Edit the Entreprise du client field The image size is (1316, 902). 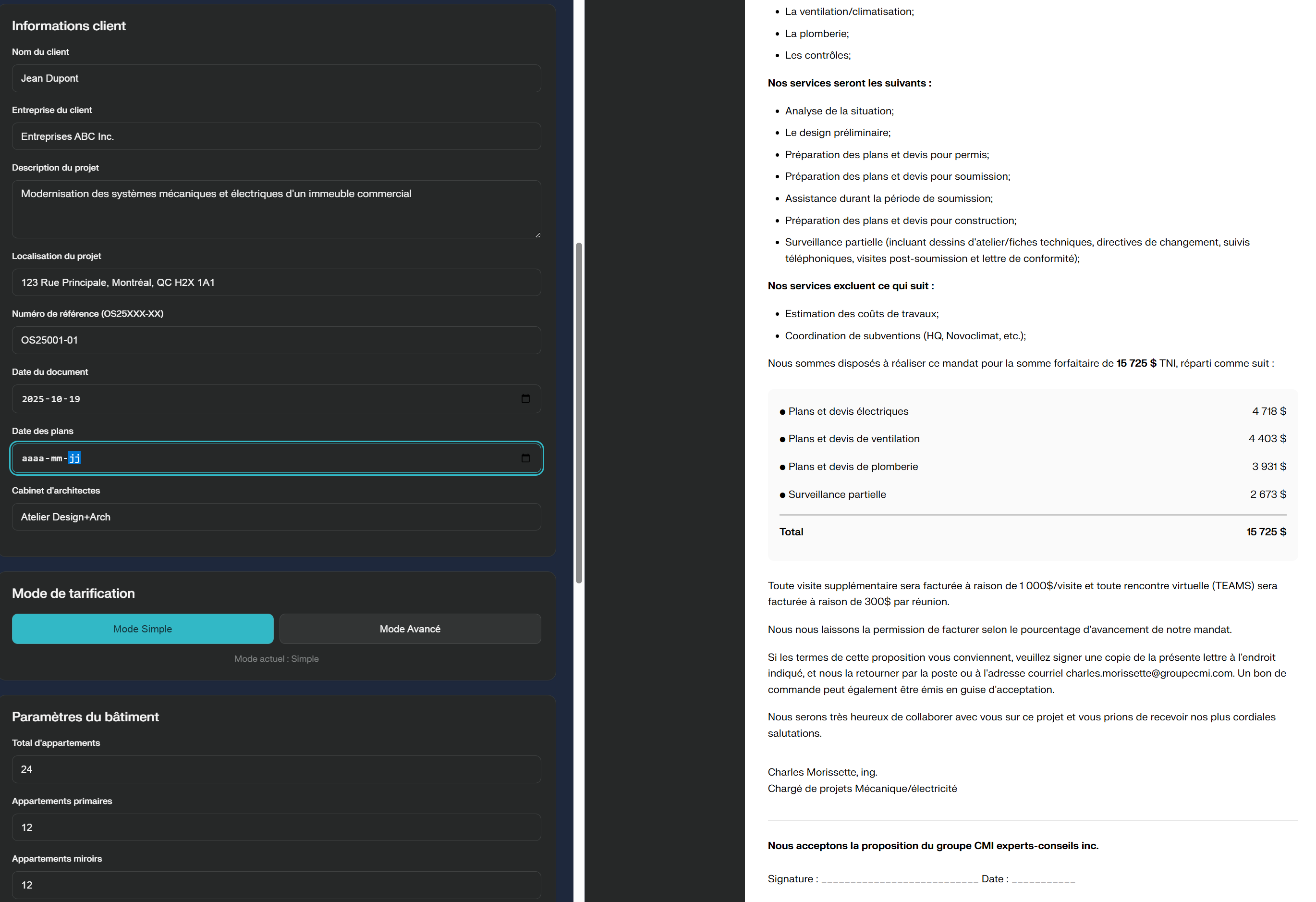pos(276,136)
